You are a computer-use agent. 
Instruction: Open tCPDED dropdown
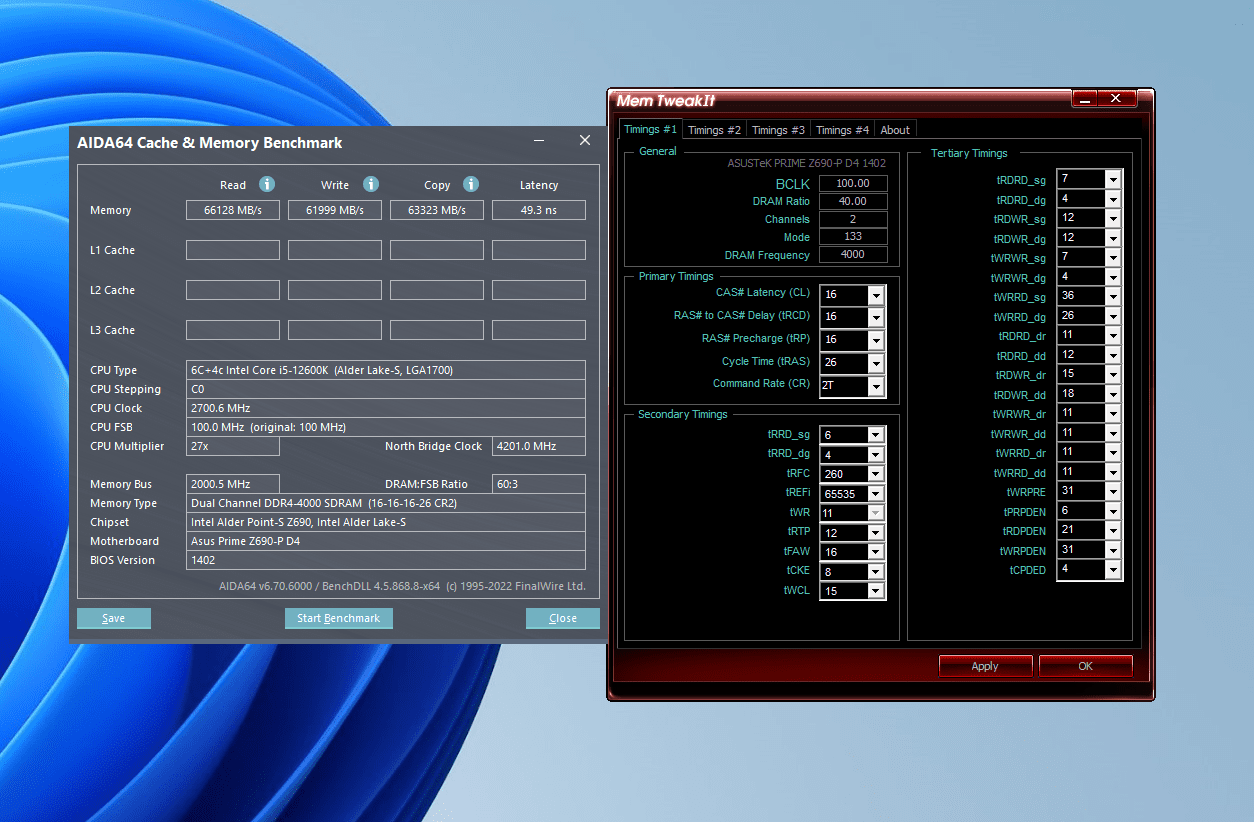click(1113, 569)
